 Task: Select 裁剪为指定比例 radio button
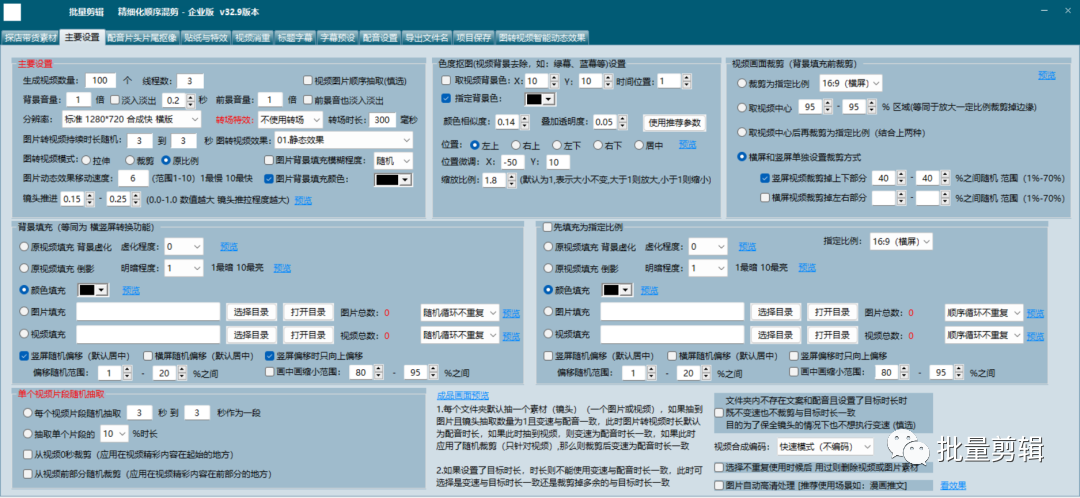[742, 83]
